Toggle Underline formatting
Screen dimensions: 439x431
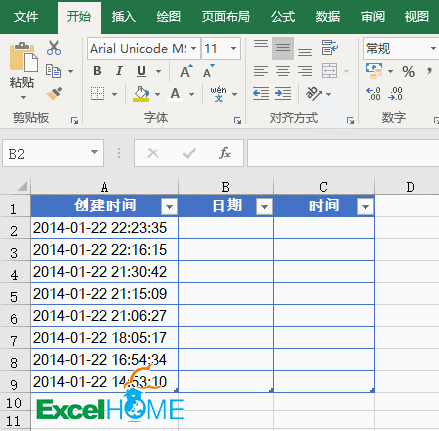(141, 71)
